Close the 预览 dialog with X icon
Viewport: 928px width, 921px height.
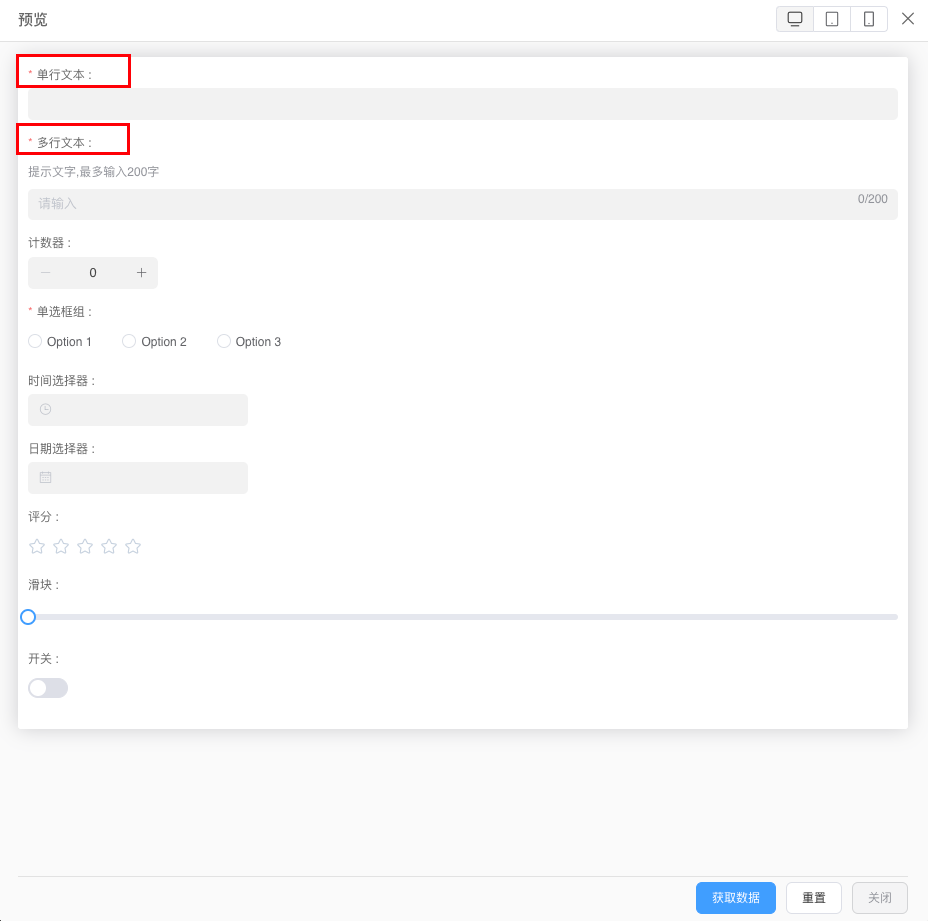point(908,18)
